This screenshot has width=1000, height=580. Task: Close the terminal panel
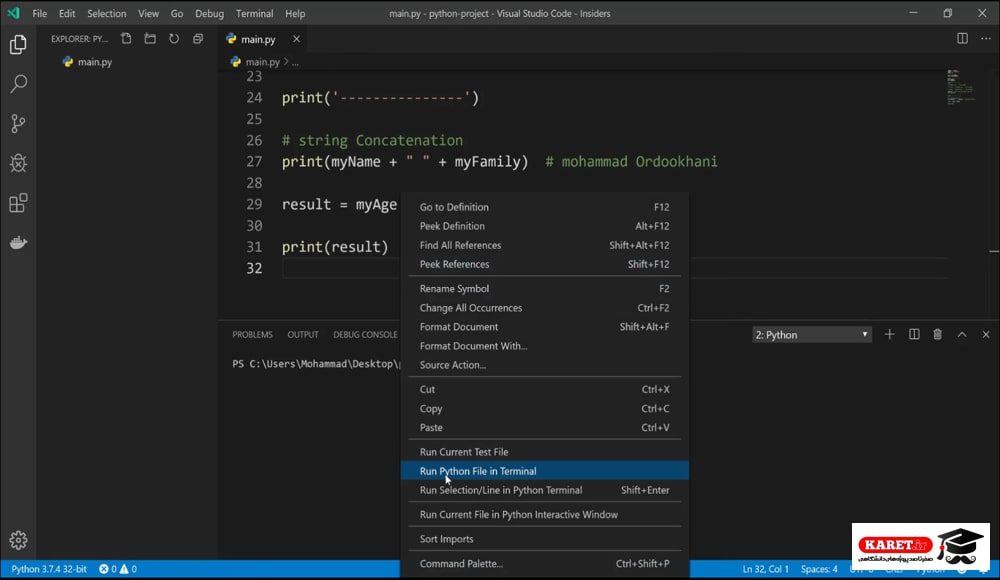click(x=986, y=334)
